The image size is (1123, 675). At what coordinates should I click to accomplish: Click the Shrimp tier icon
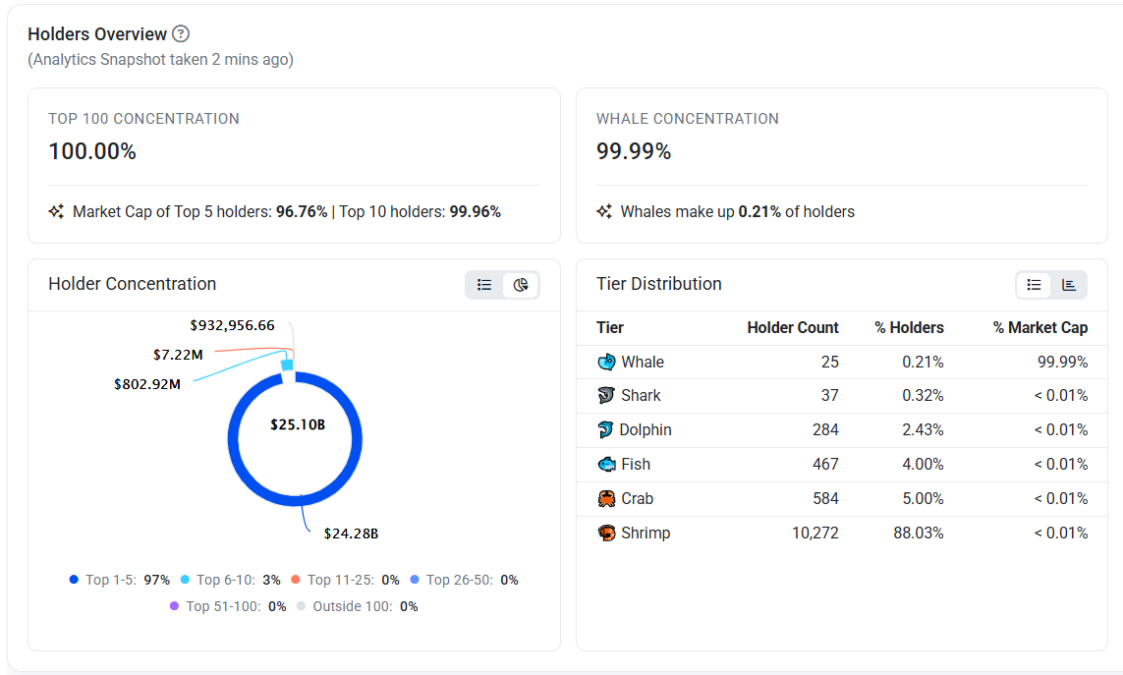pos(607,532)
